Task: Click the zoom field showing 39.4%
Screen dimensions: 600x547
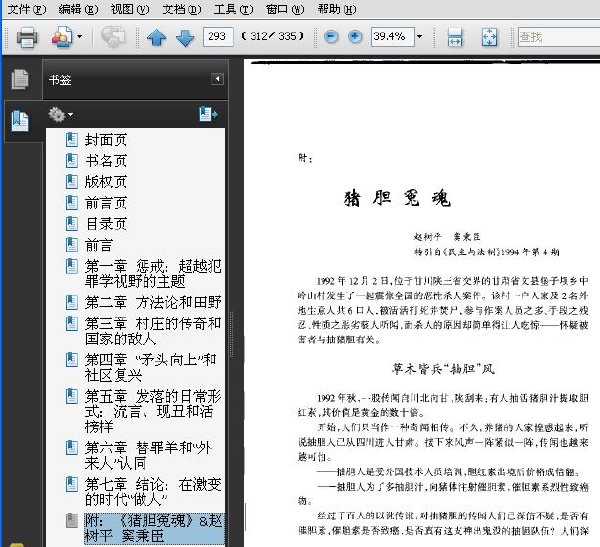Action: (393, 37)
